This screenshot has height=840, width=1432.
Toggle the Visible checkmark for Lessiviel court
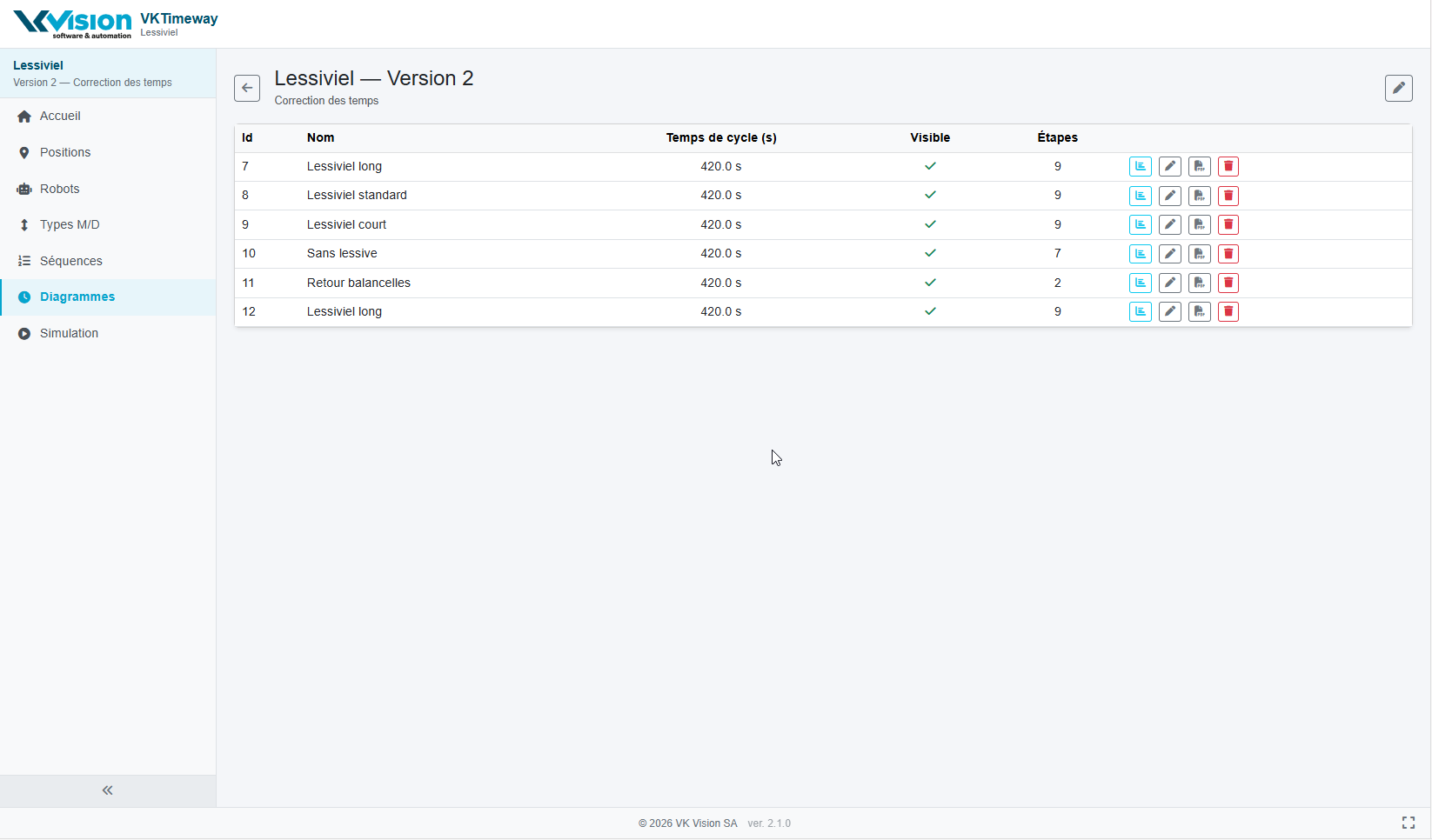coord(930,224)
